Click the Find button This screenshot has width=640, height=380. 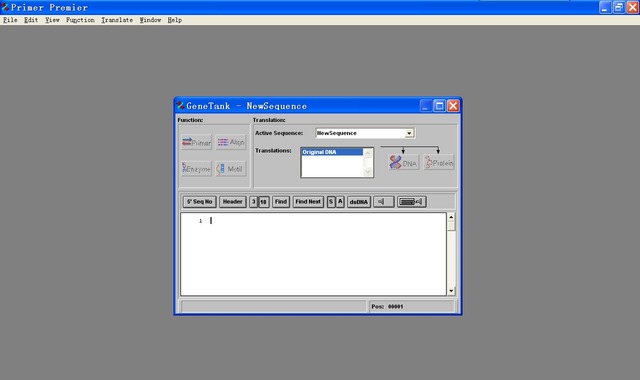pos(281,202)
